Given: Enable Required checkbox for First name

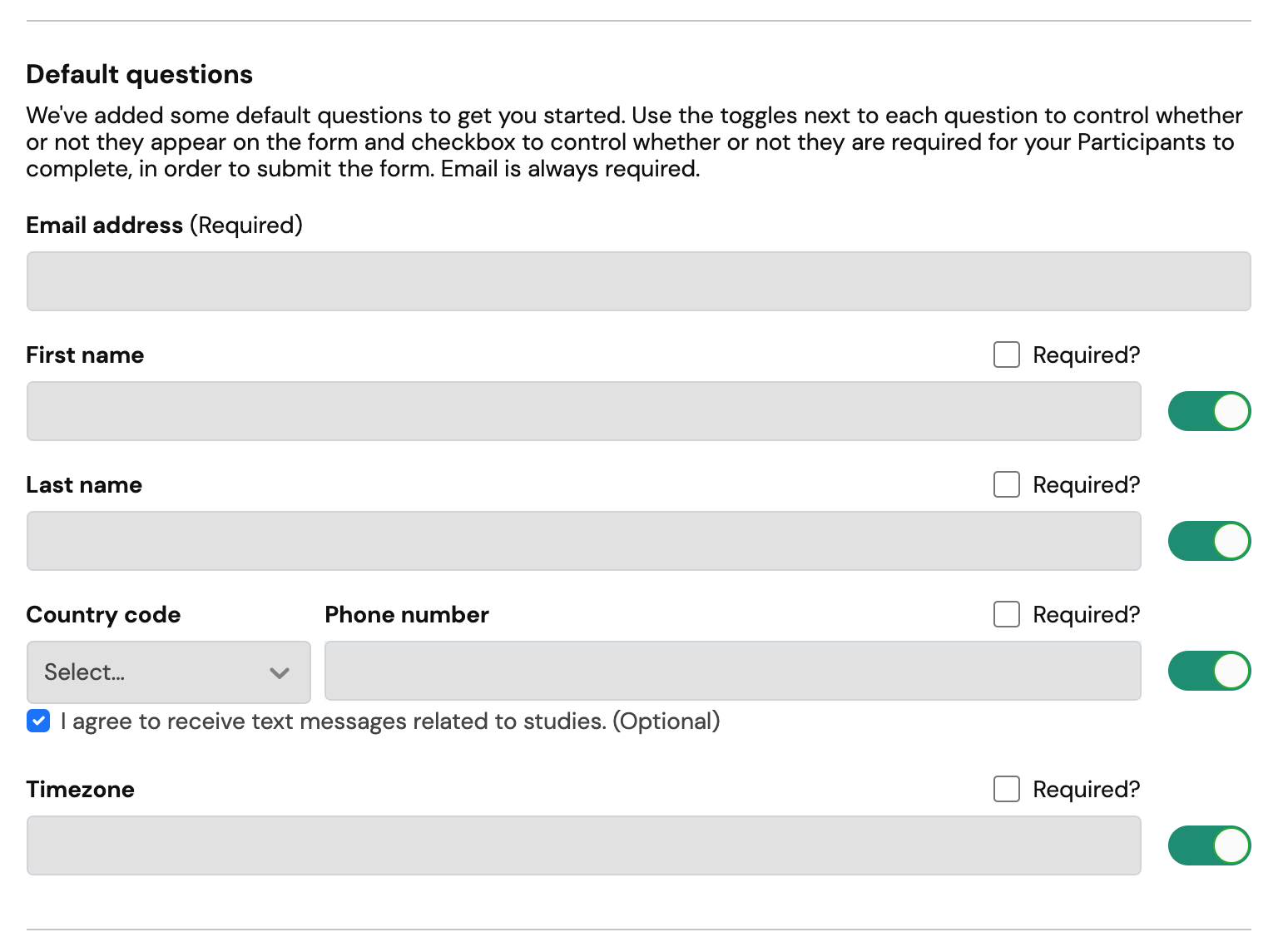Looking at the screenshot, I should pos(1006,355).
